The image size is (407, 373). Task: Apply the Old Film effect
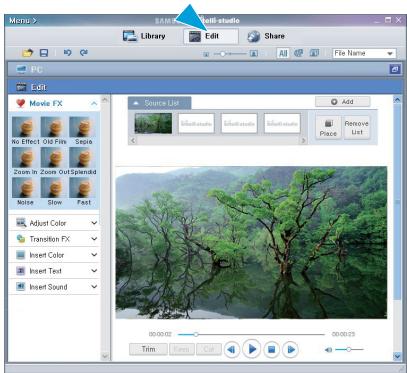click(54, 130)
